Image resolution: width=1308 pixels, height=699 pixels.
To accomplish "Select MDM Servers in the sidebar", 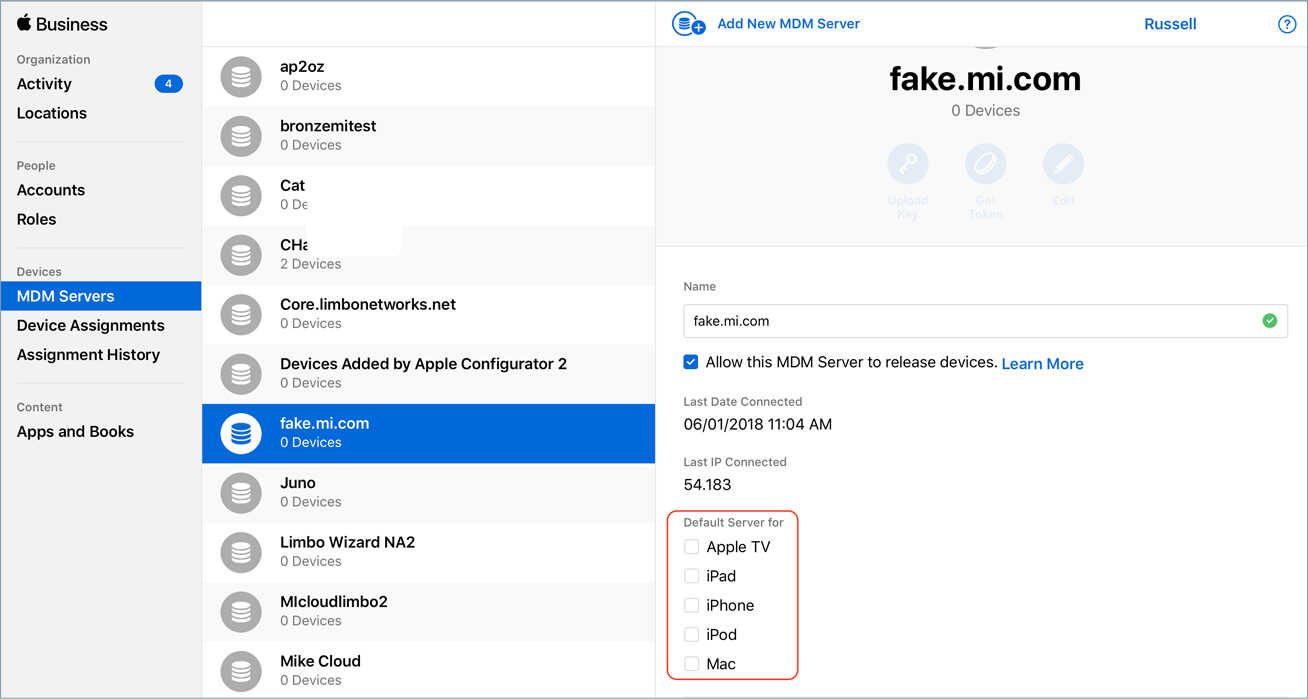I will click(x=101, y=296).
